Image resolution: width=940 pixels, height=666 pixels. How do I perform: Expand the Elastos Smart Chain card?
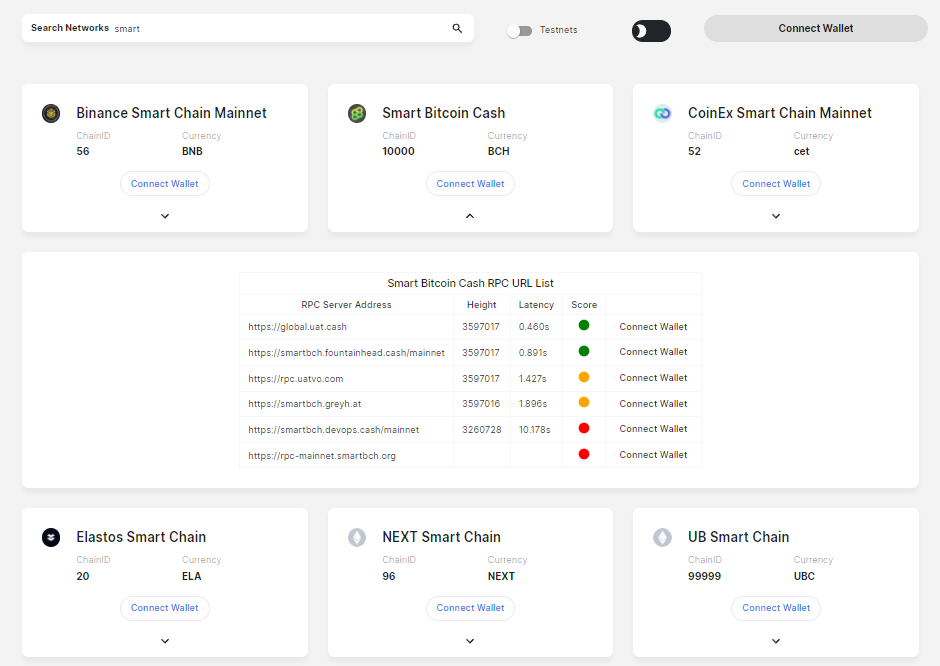pyautogui.click(x=165, y=641)
